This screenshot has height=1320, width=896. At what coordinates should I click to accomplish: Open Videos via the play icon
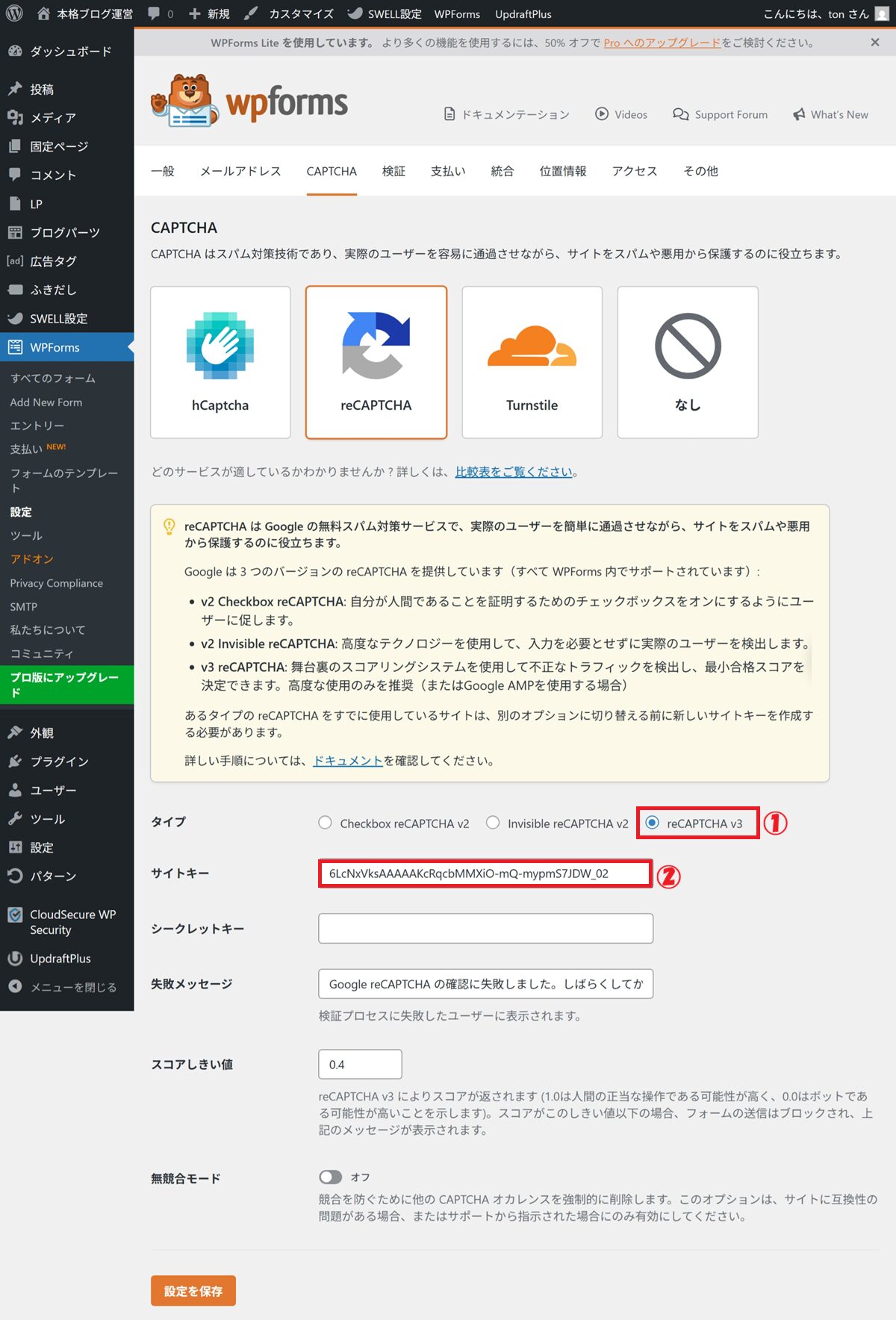click(602, 114)
